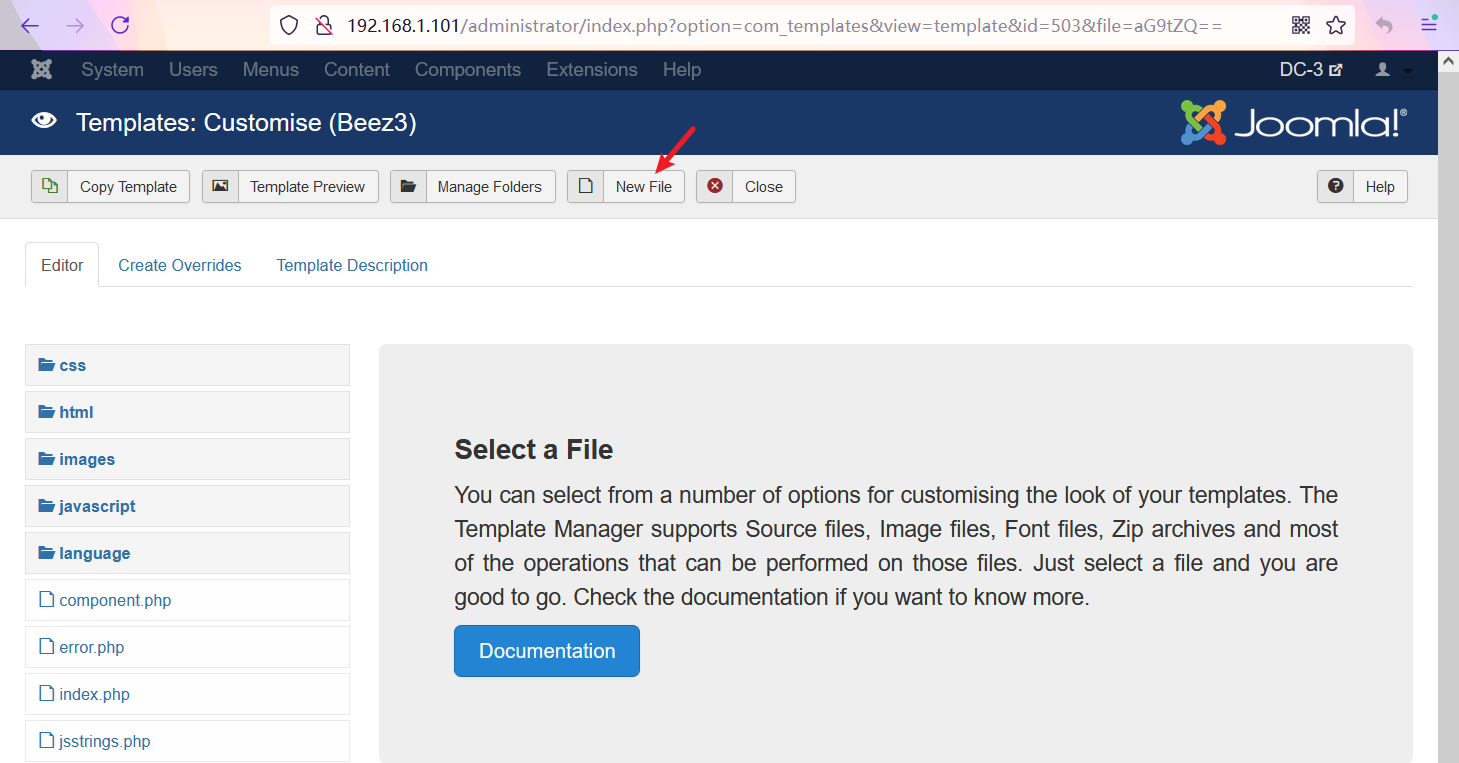Image resolution: width=1459 pixels, height=763 pixels.
Task: Open the component.php file
Action: click(x=187, y=600)
